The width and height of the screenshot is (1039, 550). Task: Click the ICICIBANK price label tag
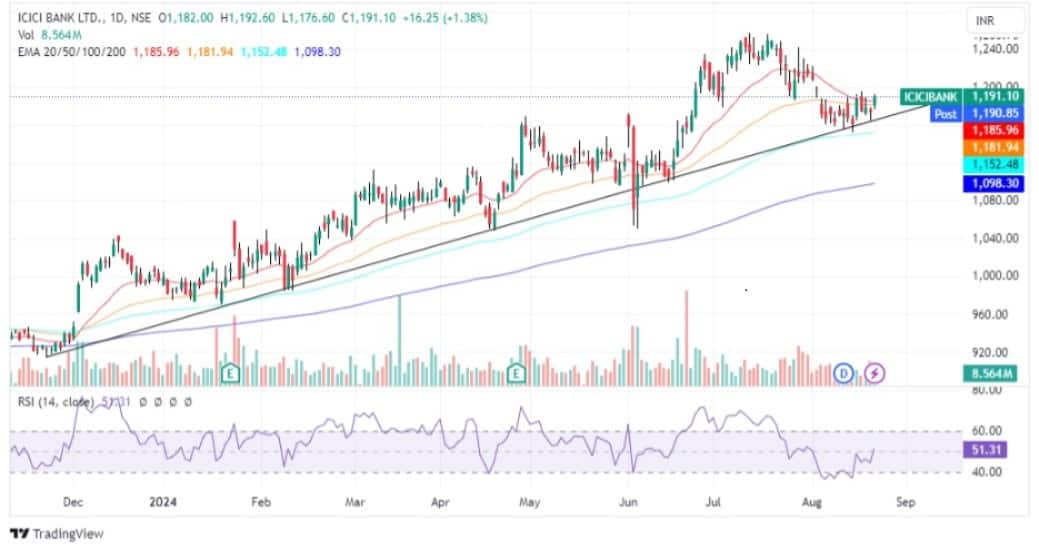[x=931, y=97]
